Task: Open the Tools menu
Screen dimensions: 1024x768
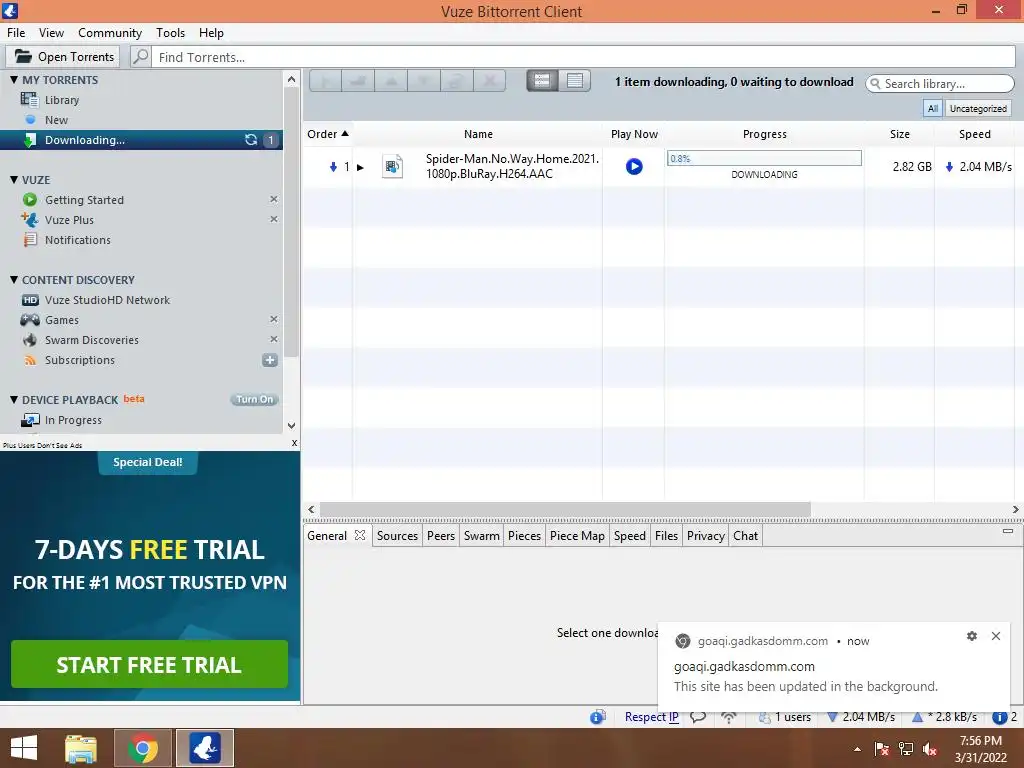Action: tap(170, 33)
